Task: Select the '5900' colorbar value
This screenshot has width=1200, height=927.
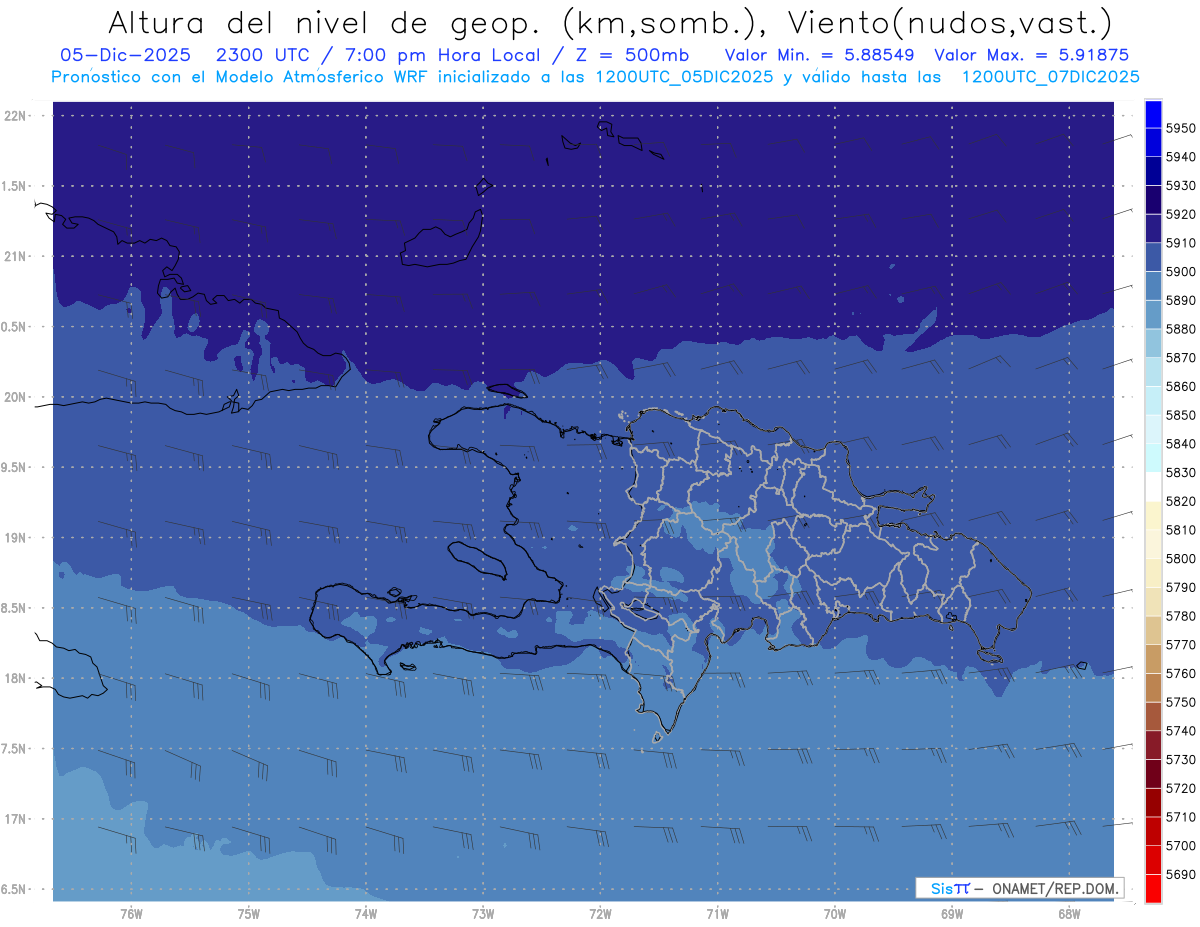Action: pos(1180,272)
